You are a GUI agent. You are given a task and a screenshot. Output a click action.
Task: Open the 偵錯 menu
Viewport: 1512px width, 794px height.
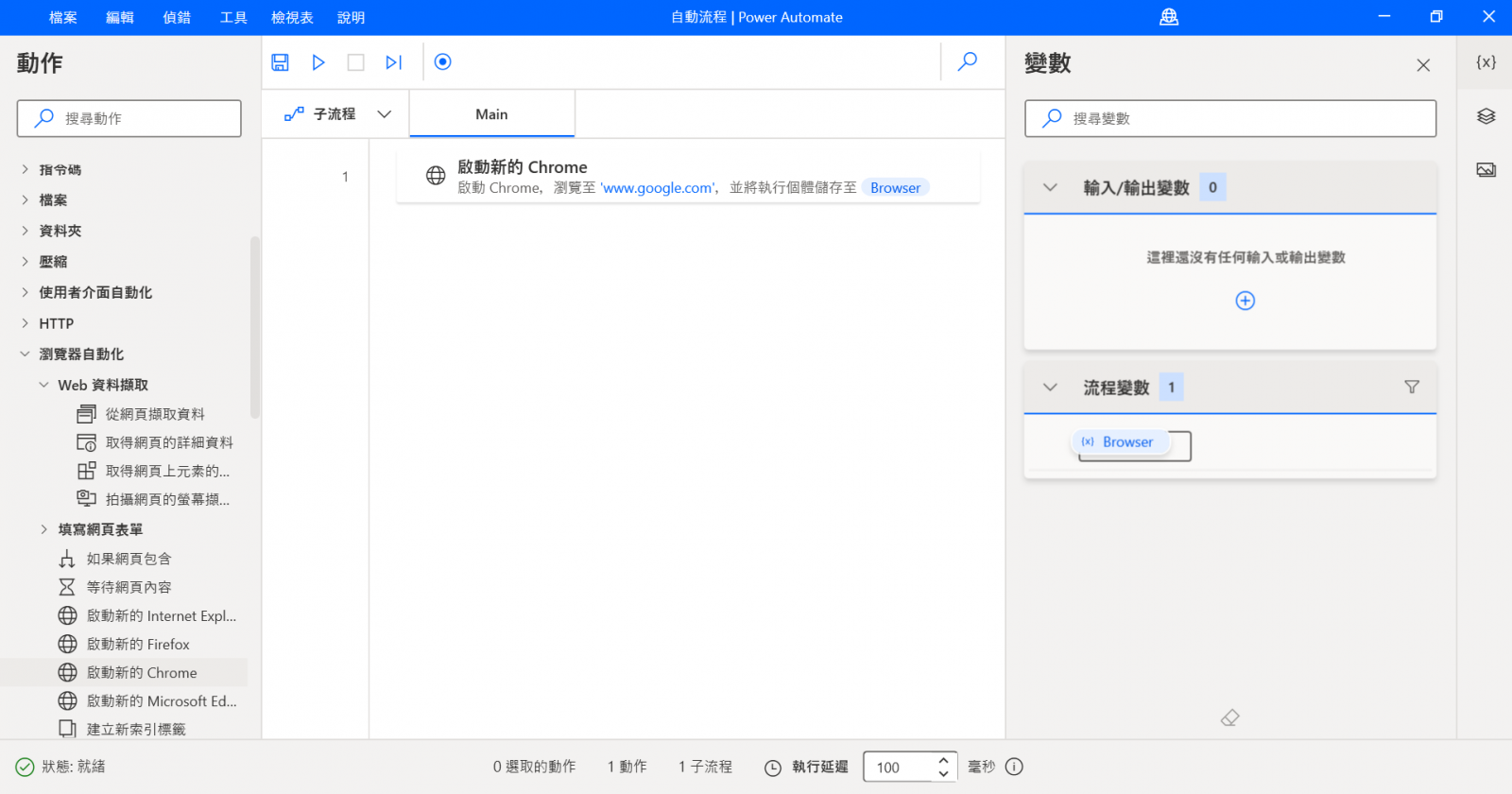pos(177,17)
